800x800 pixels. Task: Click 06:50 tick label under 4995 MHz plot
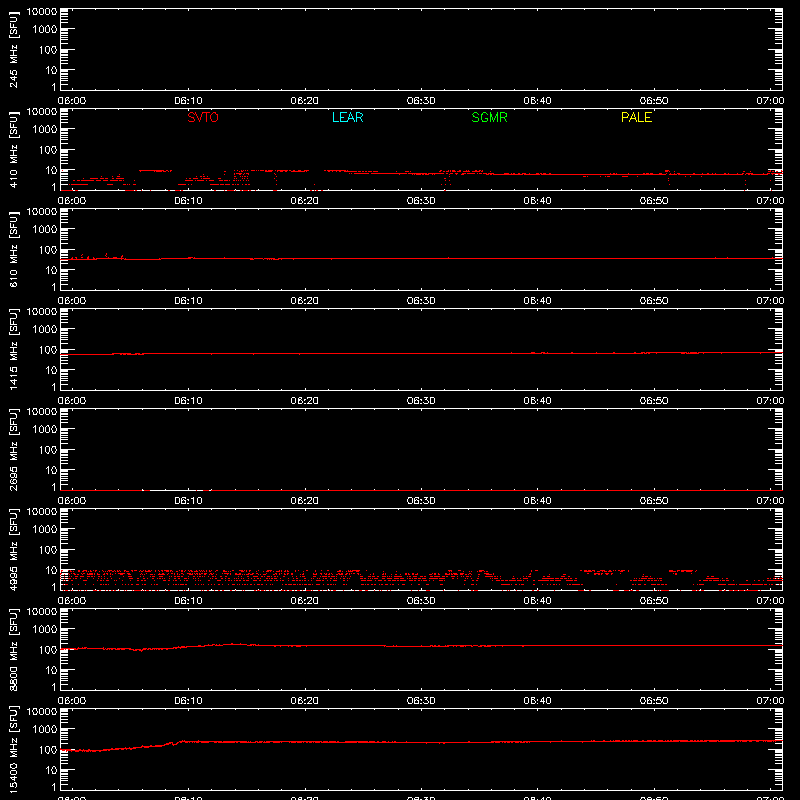pyautogui.click(x=654, y=601)
